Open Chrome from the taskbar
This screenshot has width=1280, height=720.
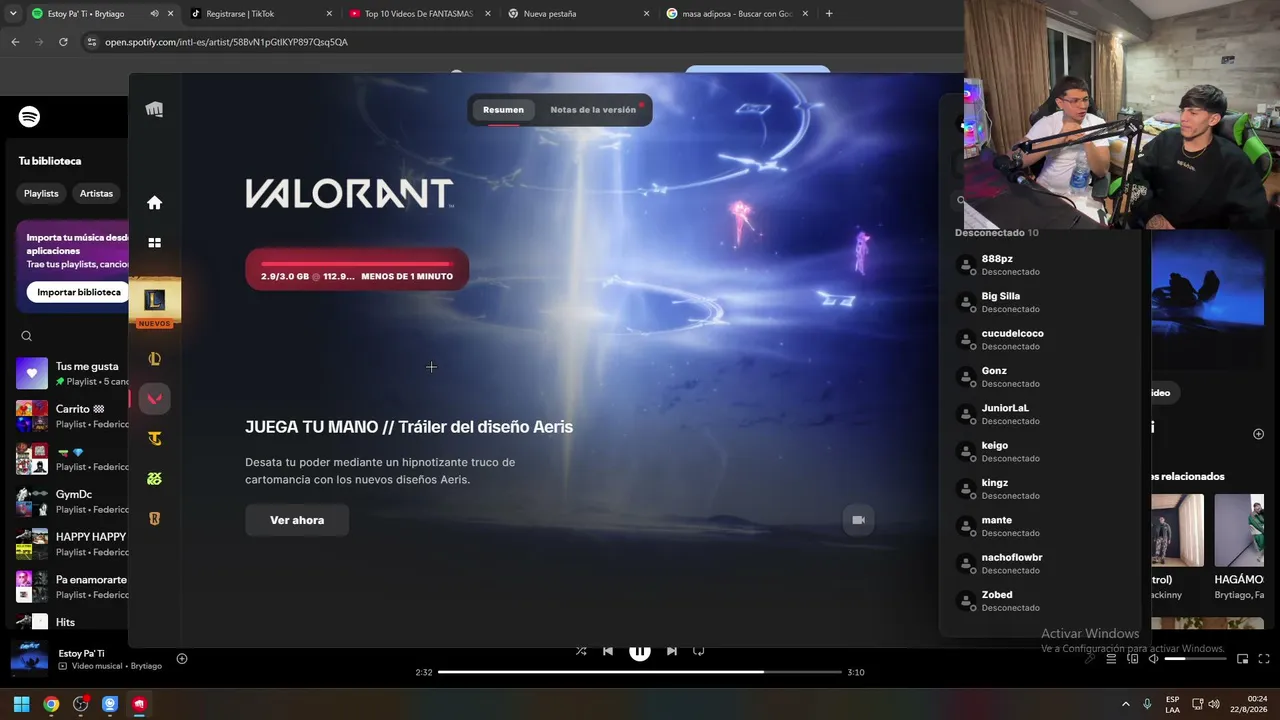pyautogui.click(x=51, y=704)
